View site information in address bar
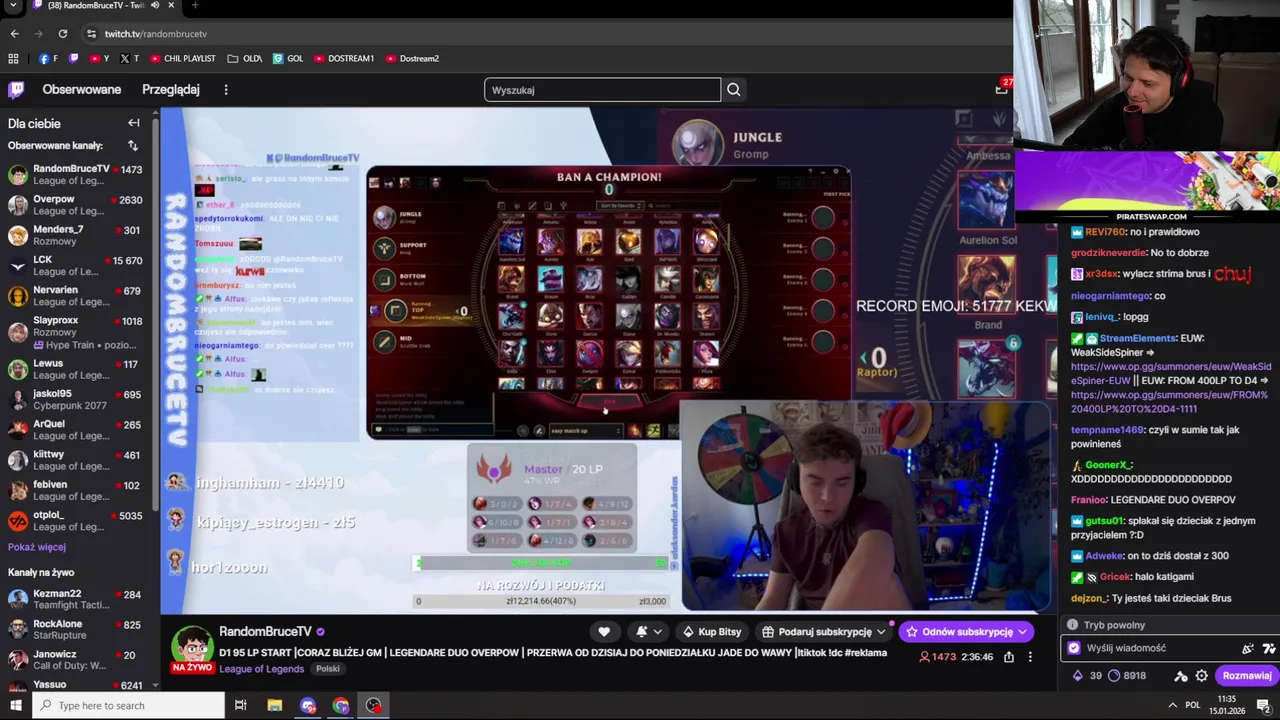Image resolution: width=1280 pixels, height=720 pixels. click(x=91, y=33)
